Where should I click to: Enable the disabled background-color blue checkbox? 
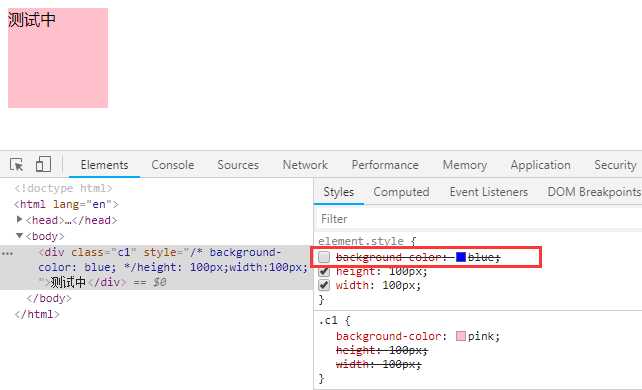coord(324,257)
